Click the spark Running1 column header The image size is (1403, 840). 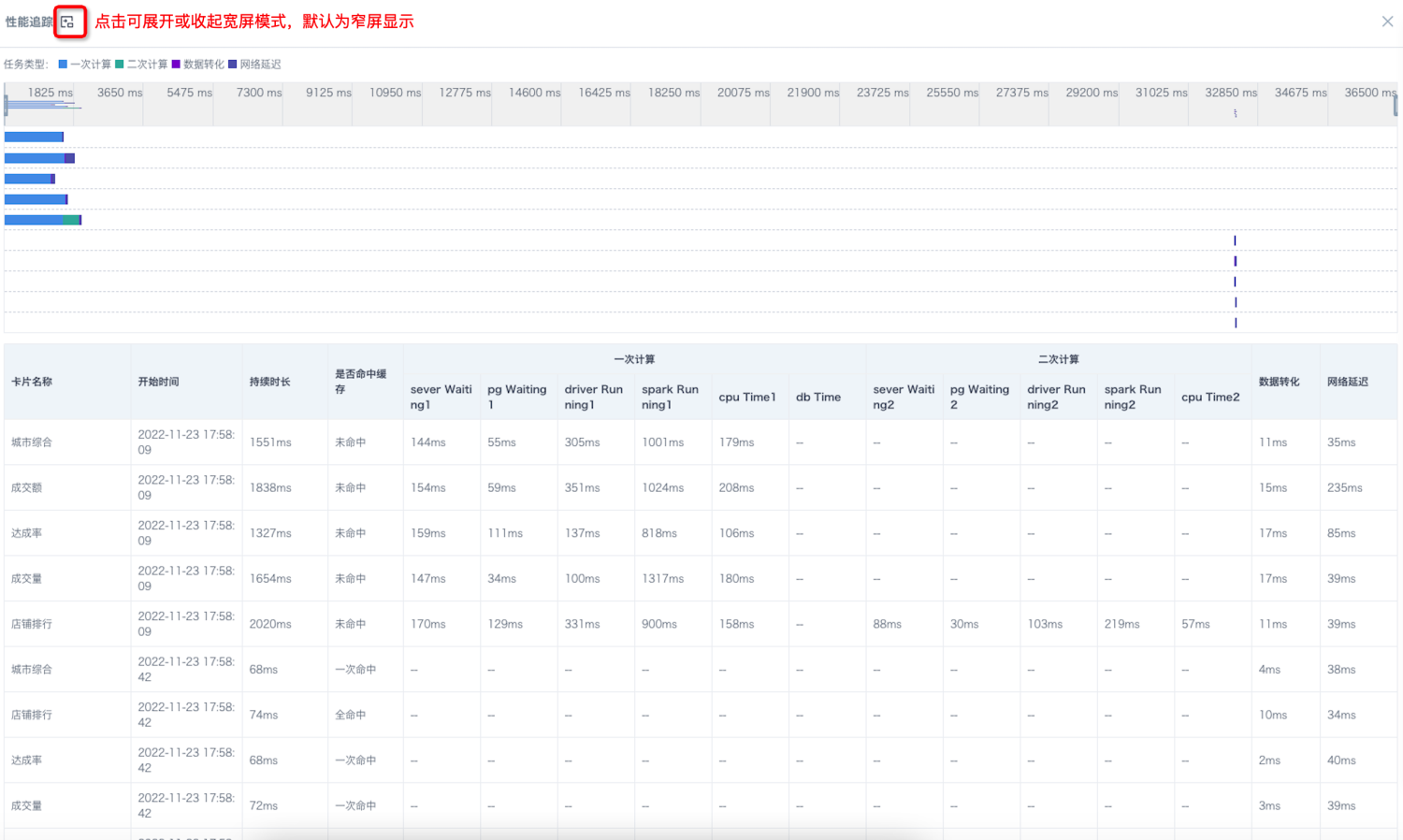click(671, 397)
